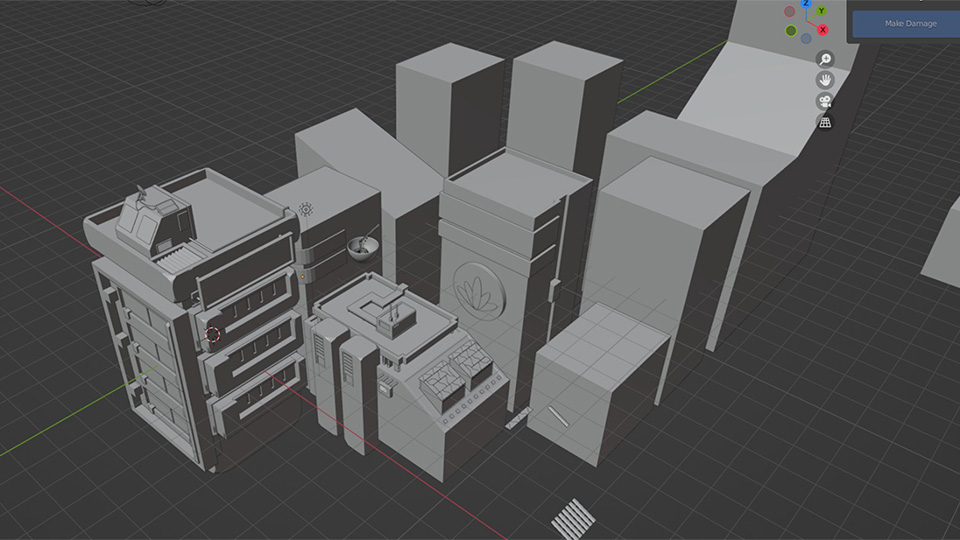Click the dark green negative Y gizmo circle
The width and height of the screenshot is (960, 540).
point(791,31)
